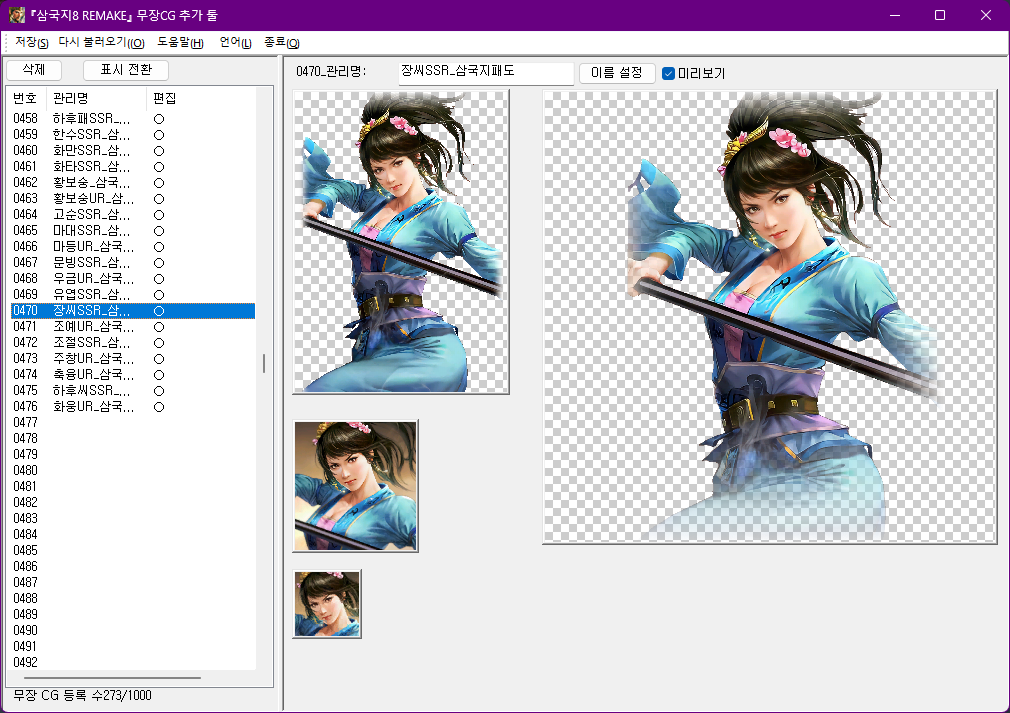Screen dimensions: 1010x713
Task: Open the 언어(L) language menu
Action: 235,43
